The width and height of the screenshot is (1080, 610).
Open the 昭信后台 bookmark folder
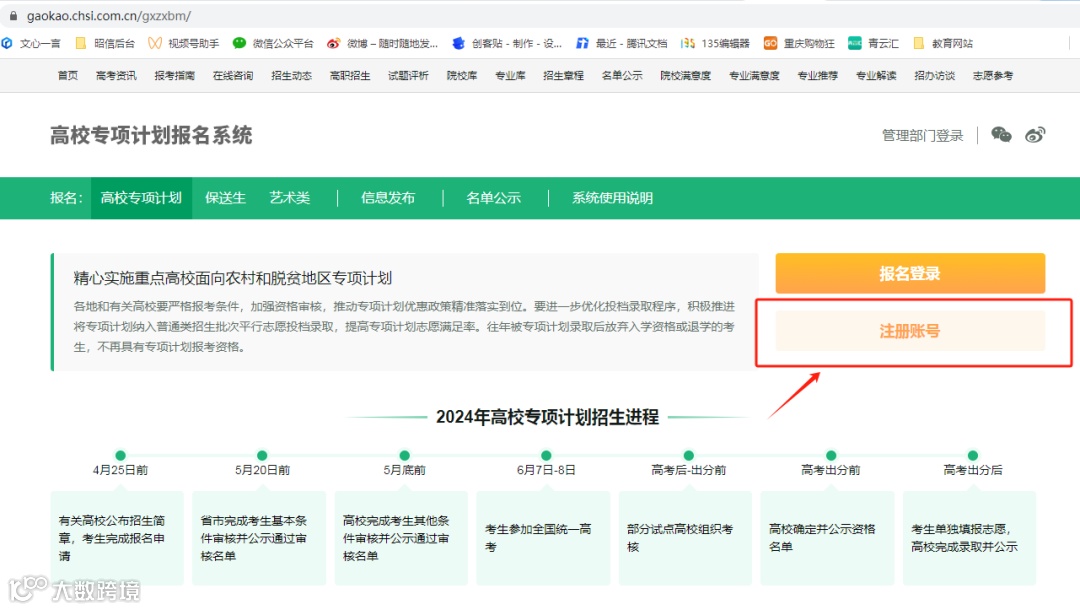click(105, 43)
